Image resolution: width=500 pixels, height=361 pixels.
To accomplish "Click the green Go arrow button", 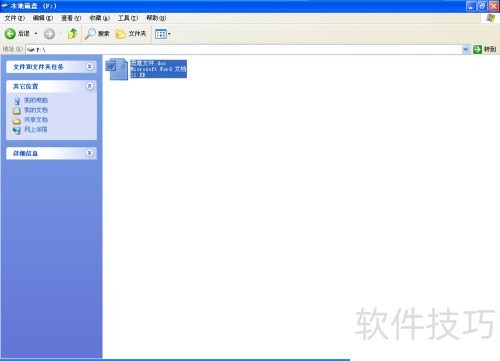I will coord(477,49).
